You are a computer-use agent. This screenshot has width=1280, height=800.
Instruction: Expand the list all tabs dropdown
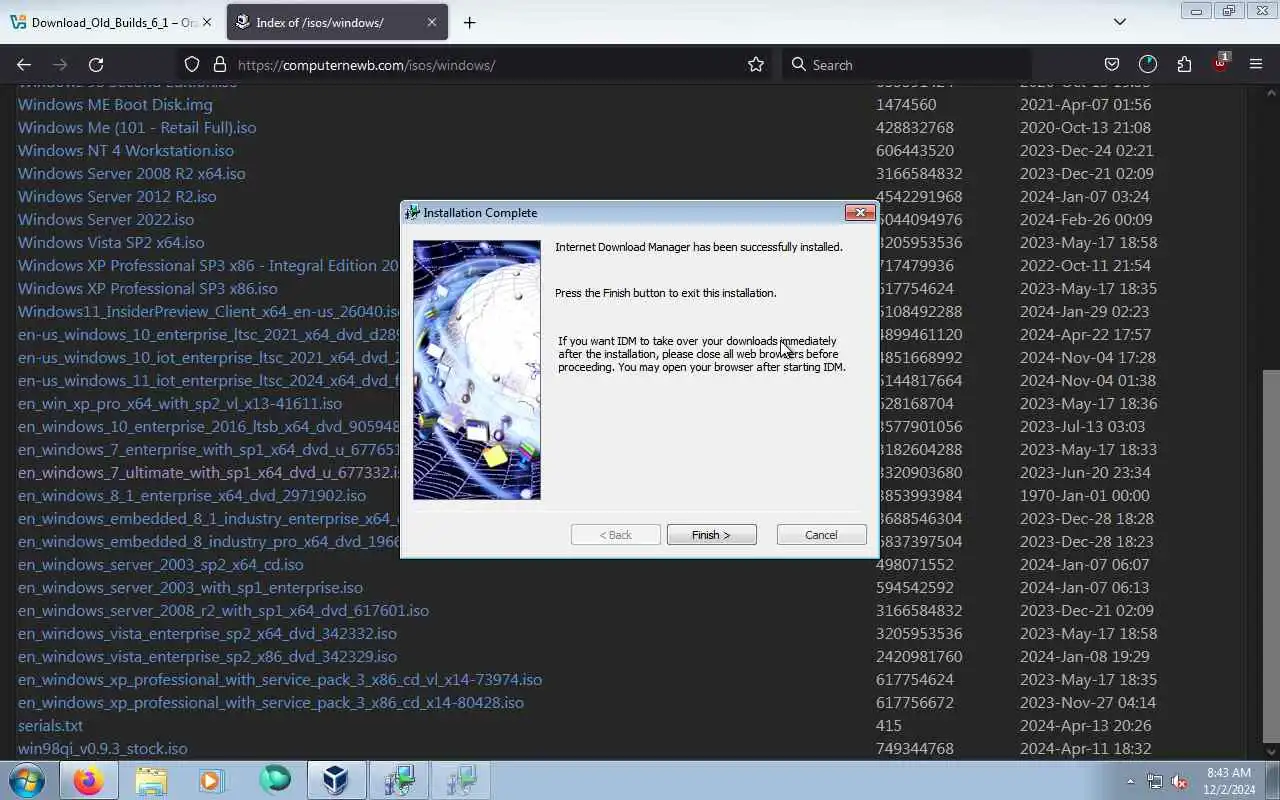1120,21
